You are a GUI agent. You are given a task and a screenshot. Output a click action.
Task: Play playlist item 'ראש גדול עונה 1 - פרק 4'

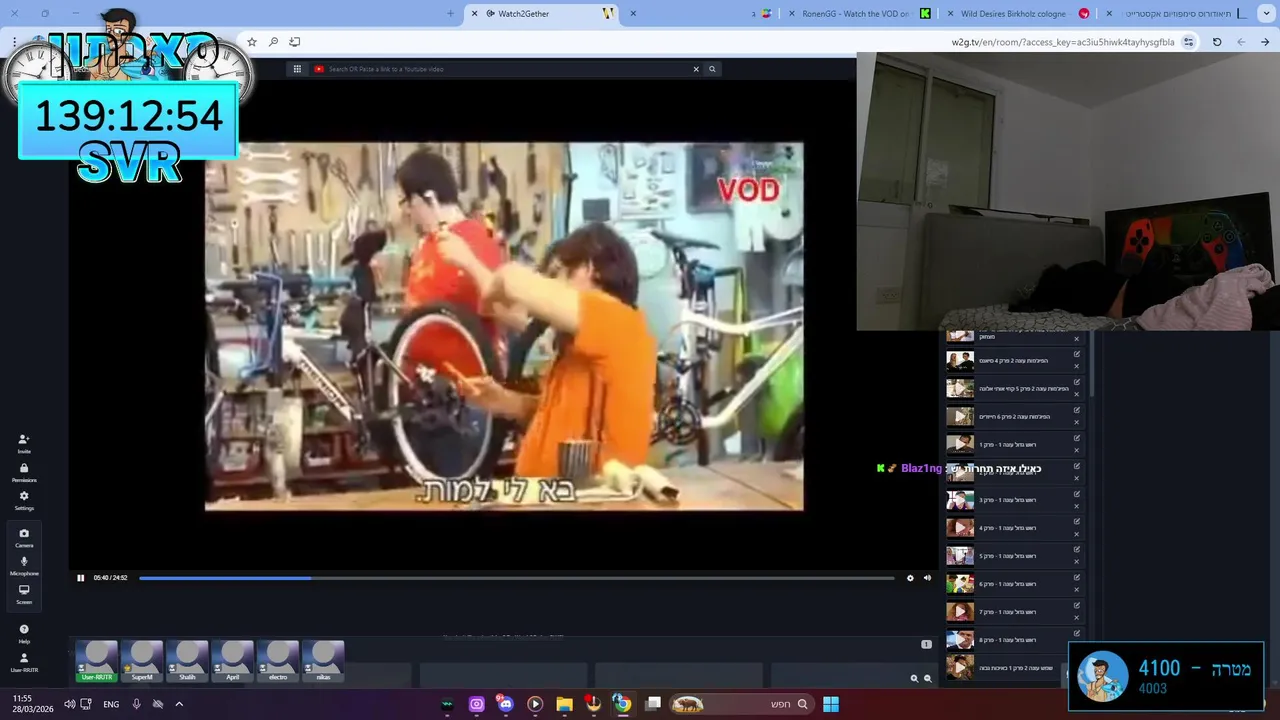960,528
